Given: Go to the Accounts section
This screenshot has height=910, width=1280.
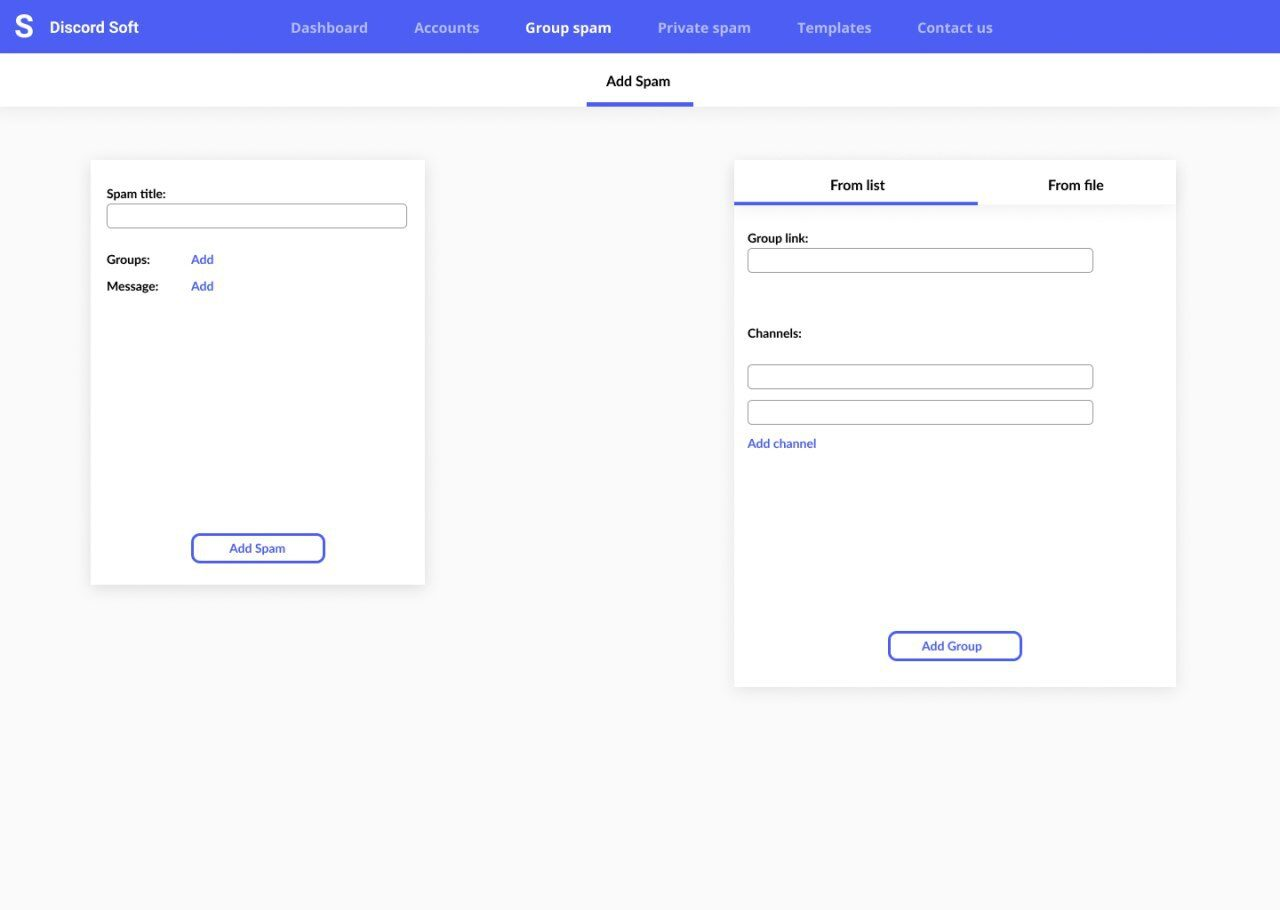Looking at the screenshot, I should 446,28.
